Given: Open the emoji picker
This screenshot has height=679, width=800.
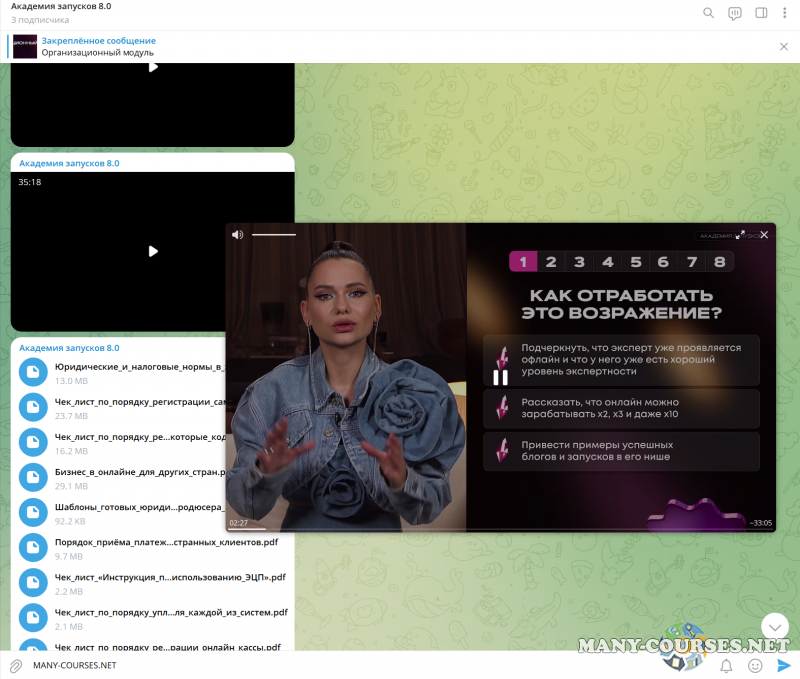Looking at the screenshot, I should [755, 665].
